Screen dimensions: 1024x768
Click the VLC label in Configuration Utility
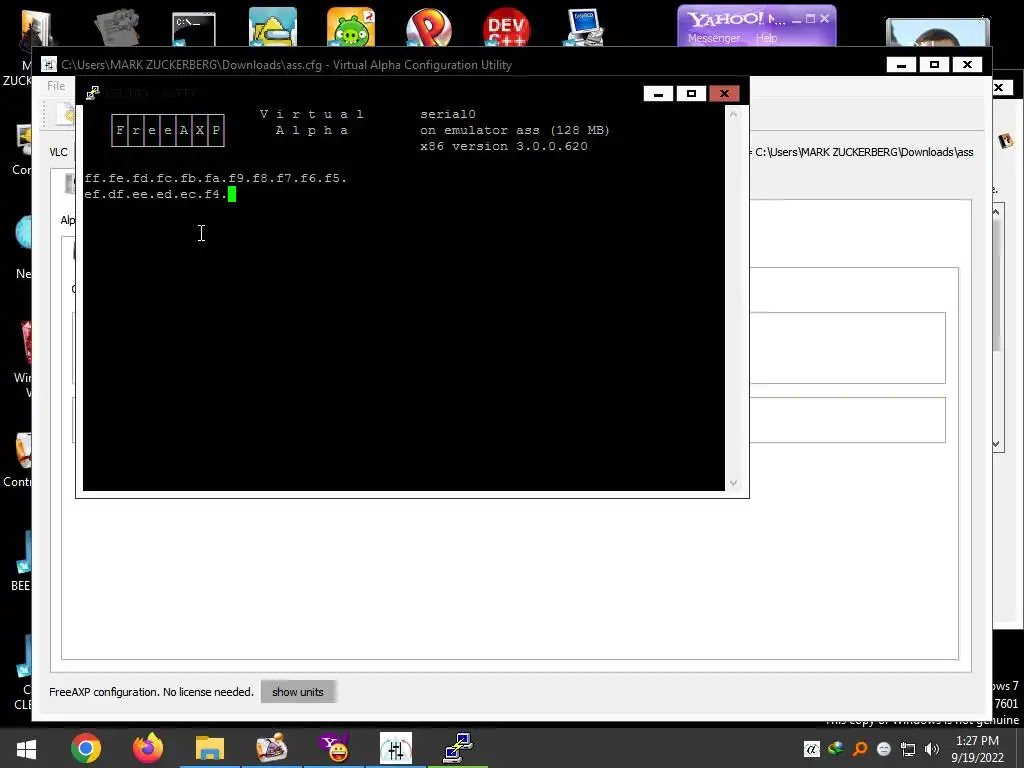(58, 152)
